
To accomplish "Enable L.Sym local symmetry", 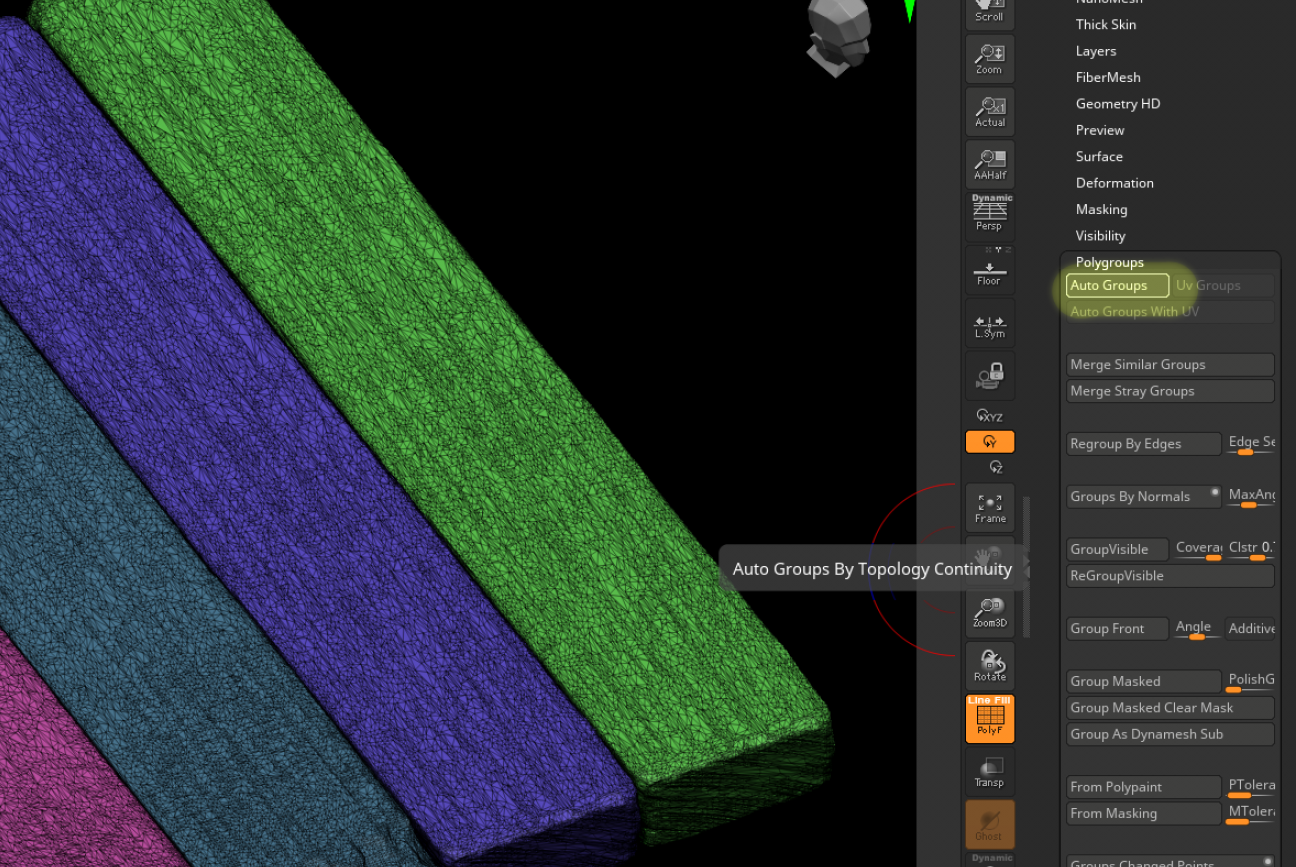I will click(989, 323).
